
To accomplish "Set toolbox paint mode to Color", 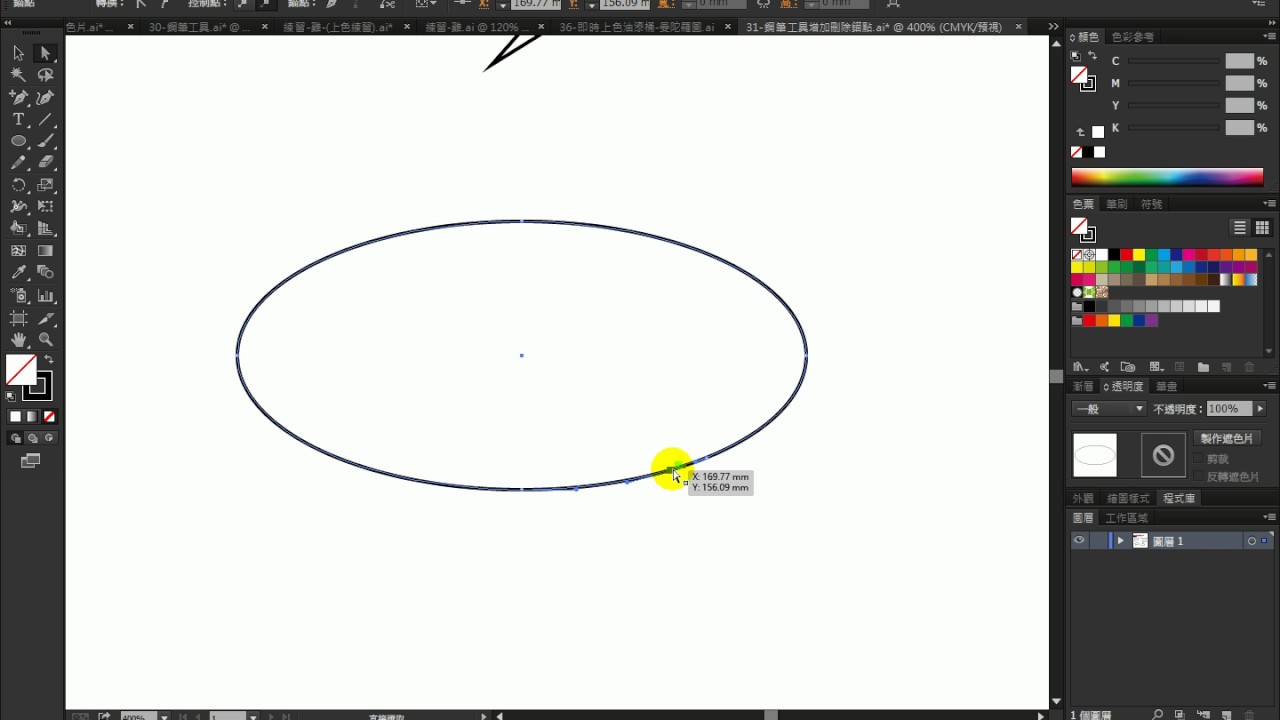I will tap(15, 416).
